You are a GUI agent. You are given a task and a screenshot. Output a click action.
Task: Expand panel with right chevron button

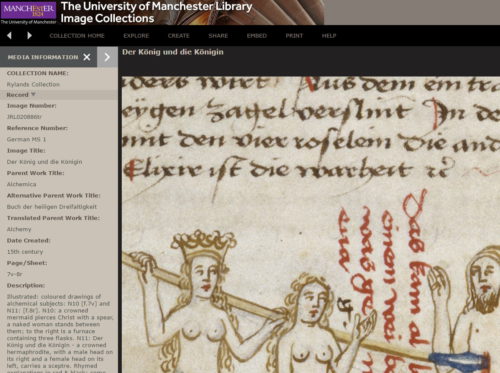[x=107, y=57]
